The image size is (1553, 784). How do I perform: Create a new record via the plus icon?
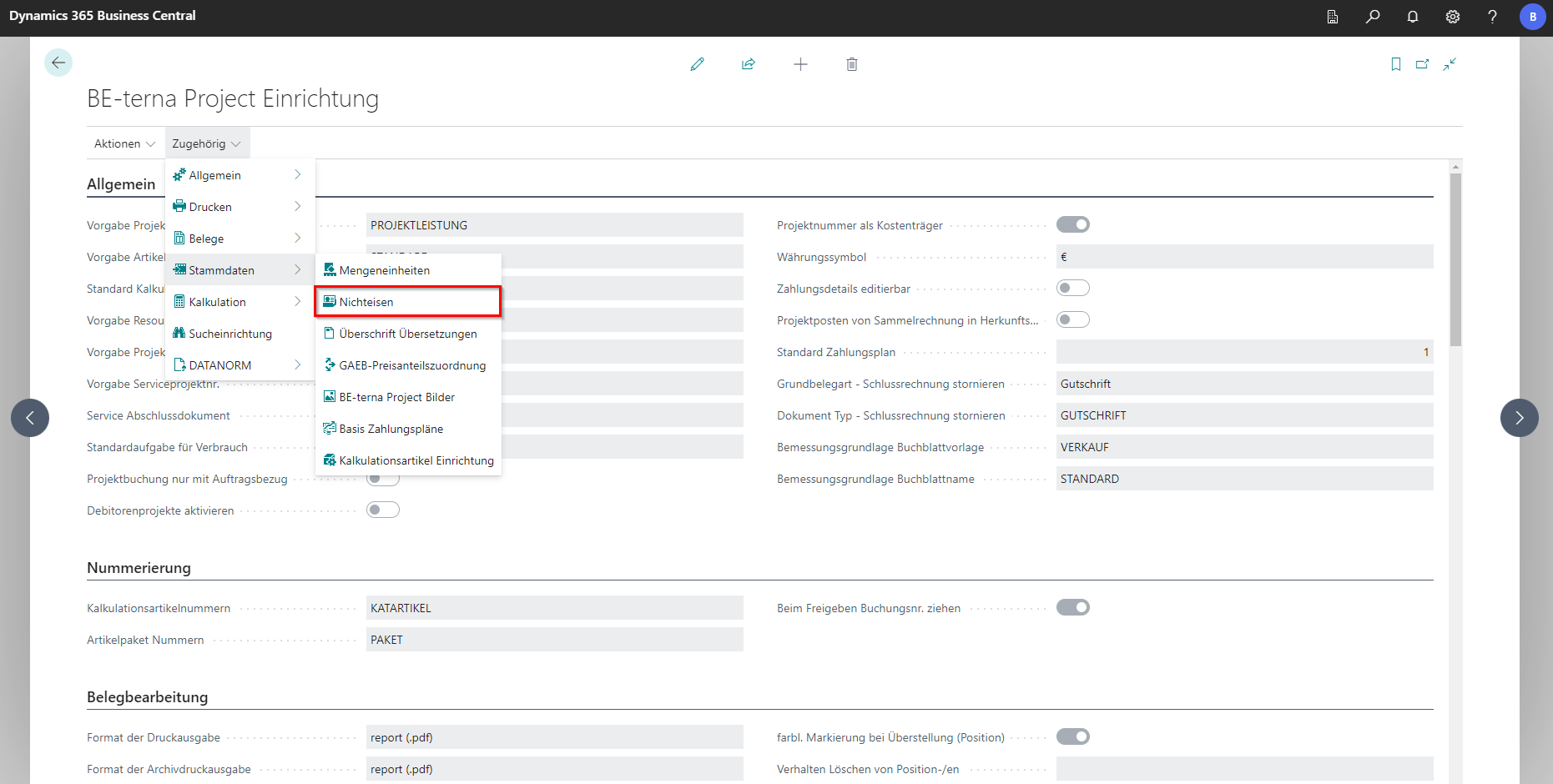(x=800, y=64)
